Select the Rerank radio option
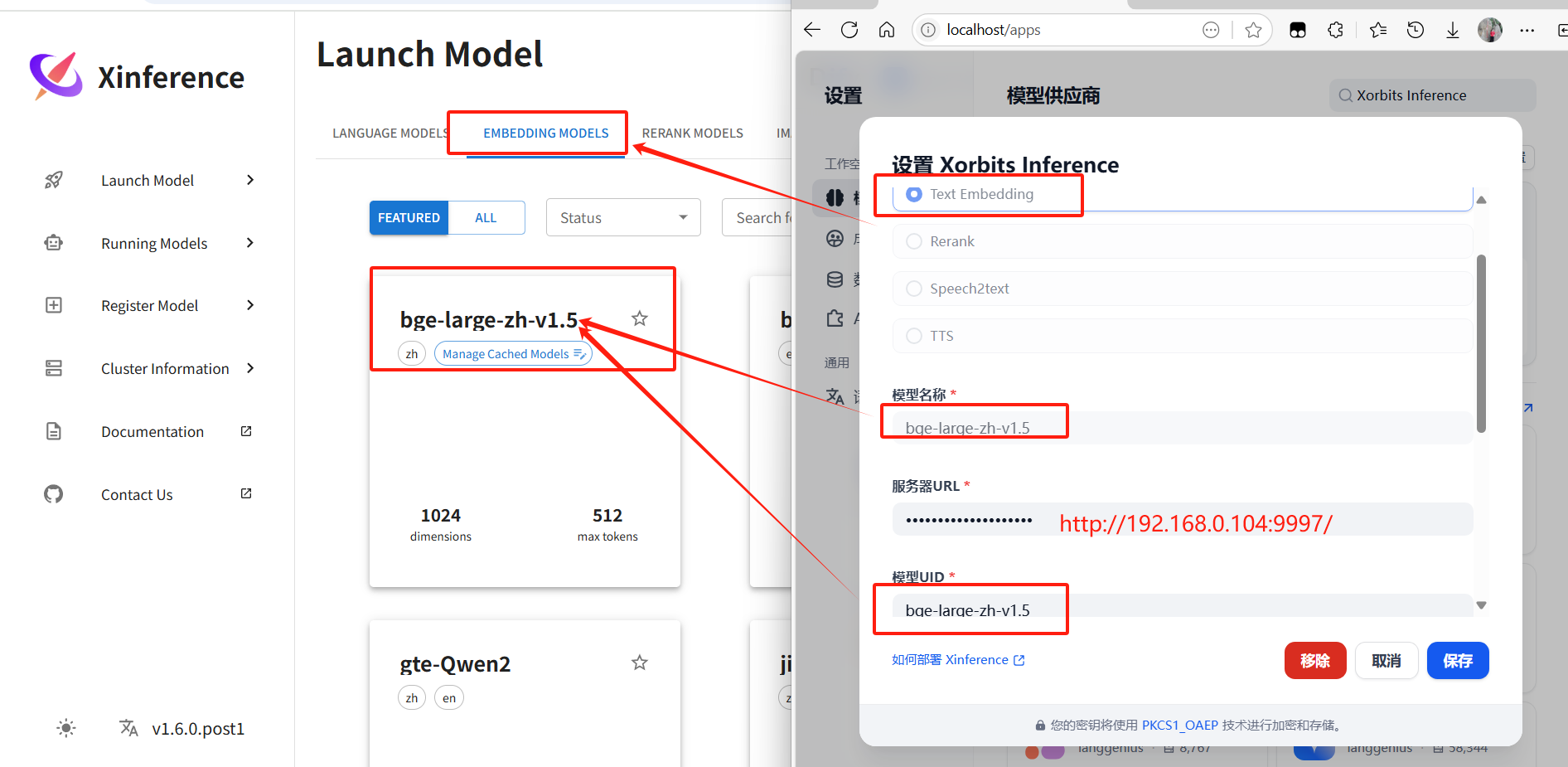1568x767 pixels. tap(914, 241)
